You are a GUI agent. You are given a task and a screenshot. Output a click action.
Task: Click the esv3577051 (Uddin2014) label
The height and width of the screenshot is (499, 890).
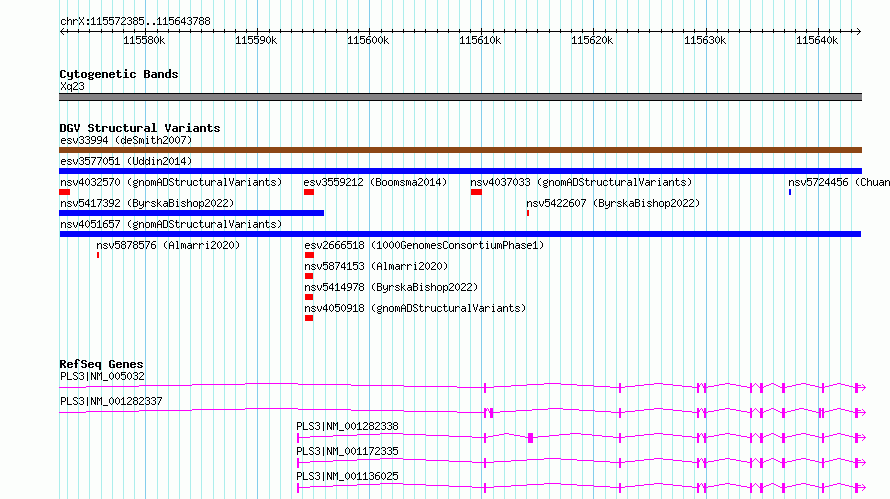[x=126, y=161]
